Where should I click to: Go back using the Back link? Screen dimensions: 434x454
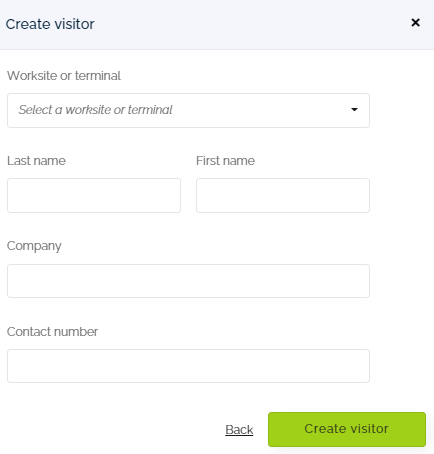pos(239,430)
